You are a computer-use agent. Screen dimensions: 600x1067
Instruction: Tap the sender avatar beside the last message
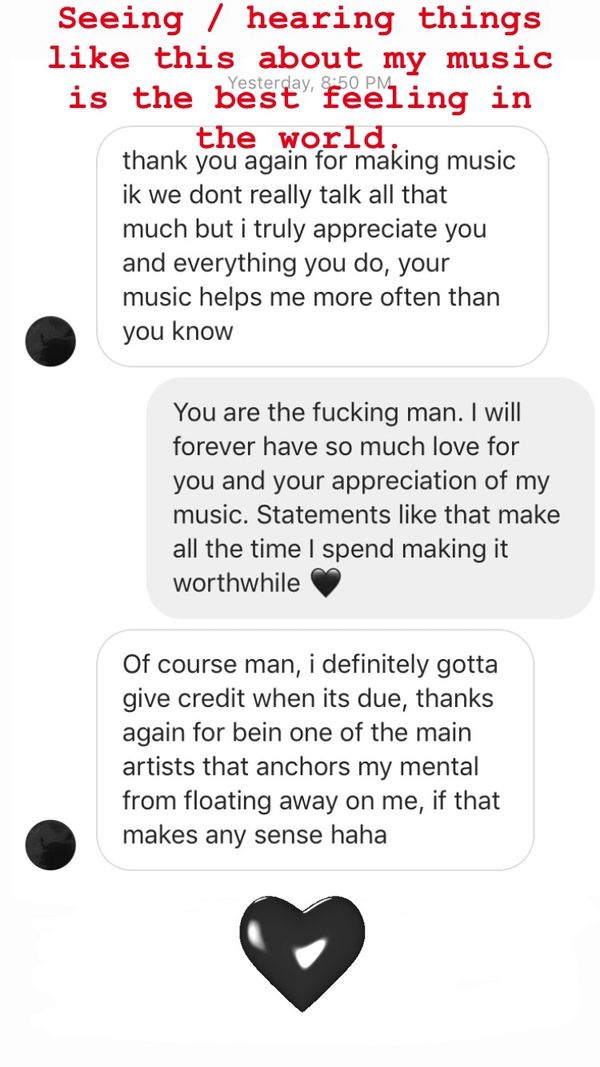pyautogui.click(x=50, y=844)
